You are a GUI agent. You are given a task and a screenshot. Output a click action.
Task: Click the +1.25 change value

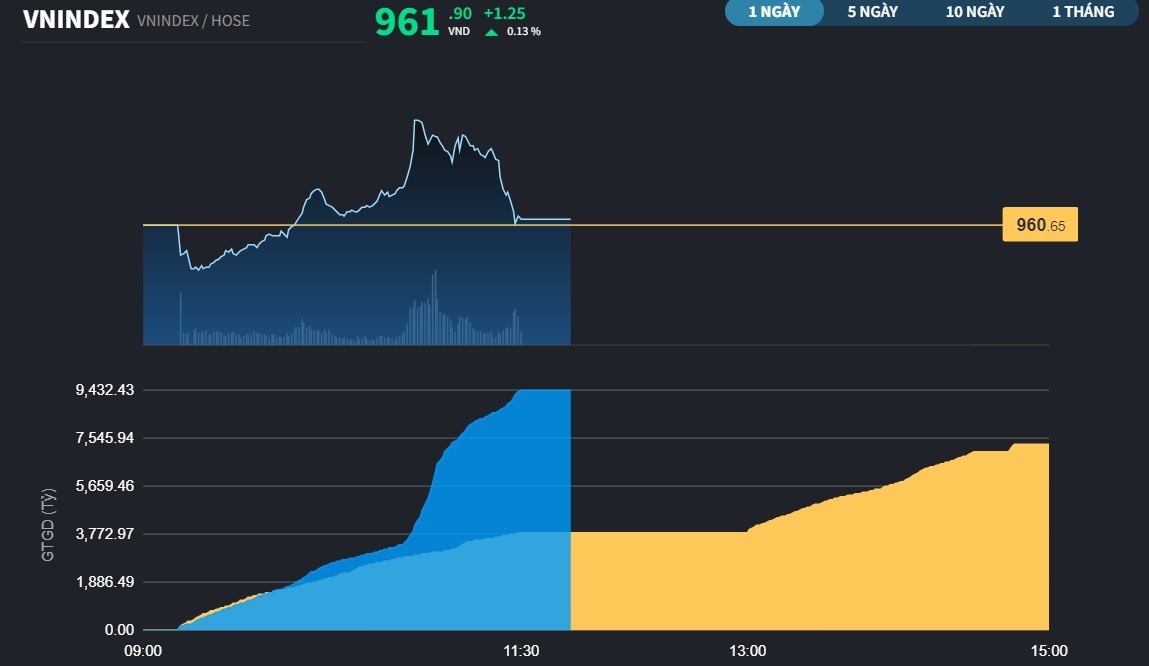(x=504, y=13)
